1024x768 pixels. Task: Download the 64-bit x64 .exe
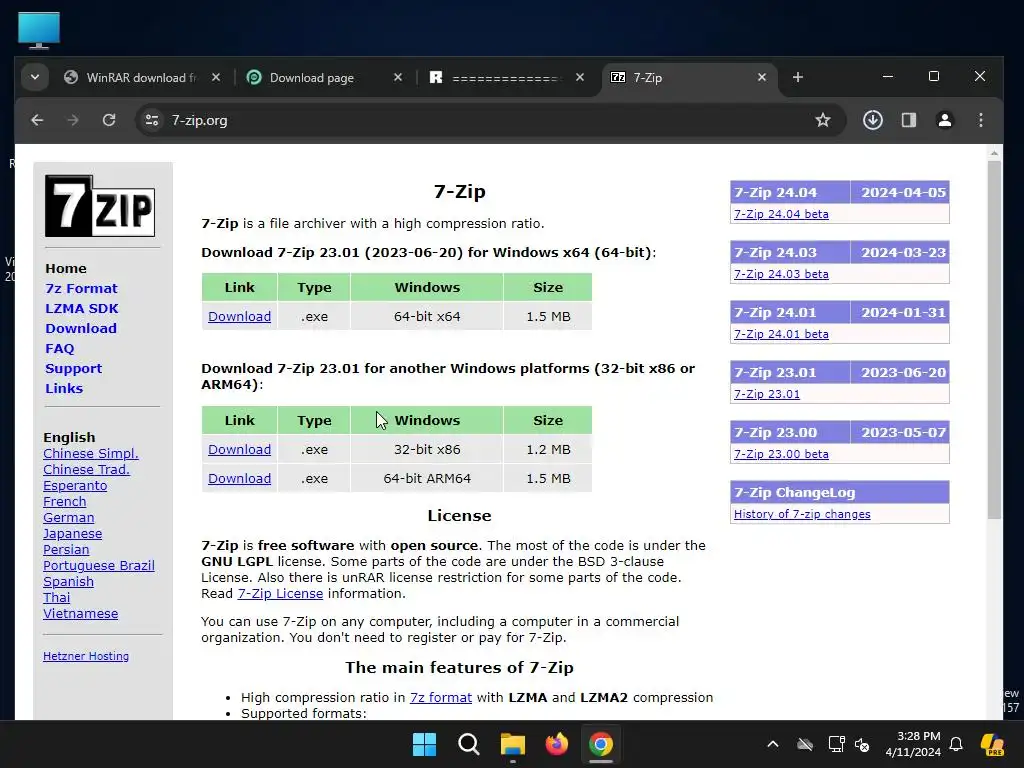[x=239, y=317]
